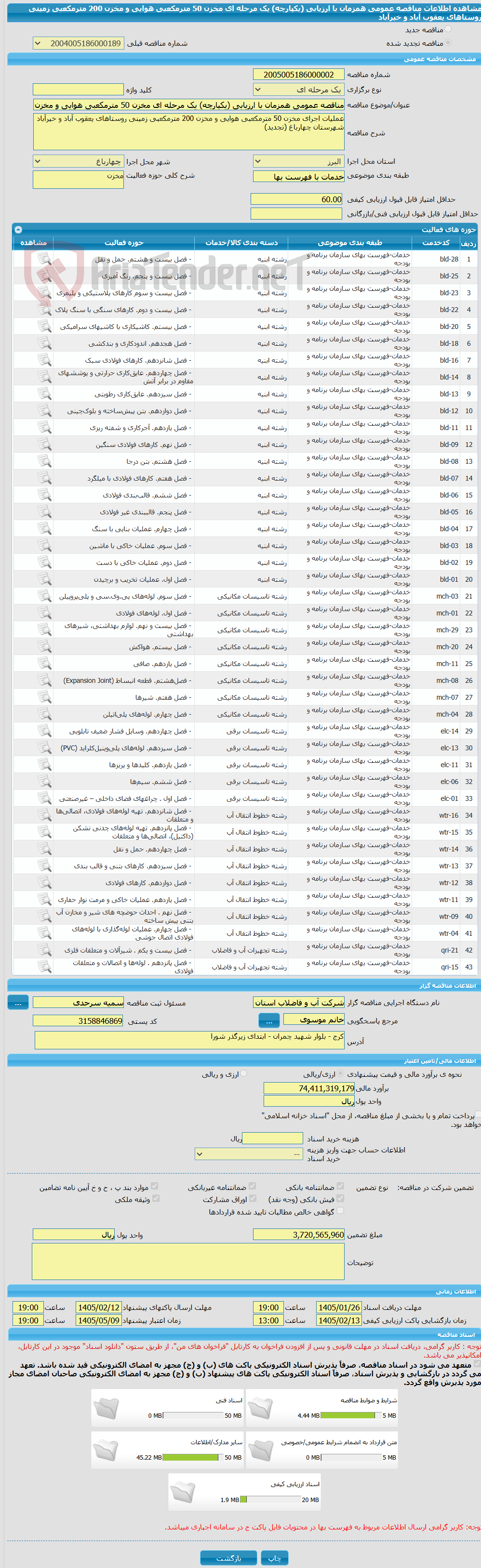Open view icon for row elc-01
Image resolution: width=481 pixels, height=1568 pixels.
[44, 798]
